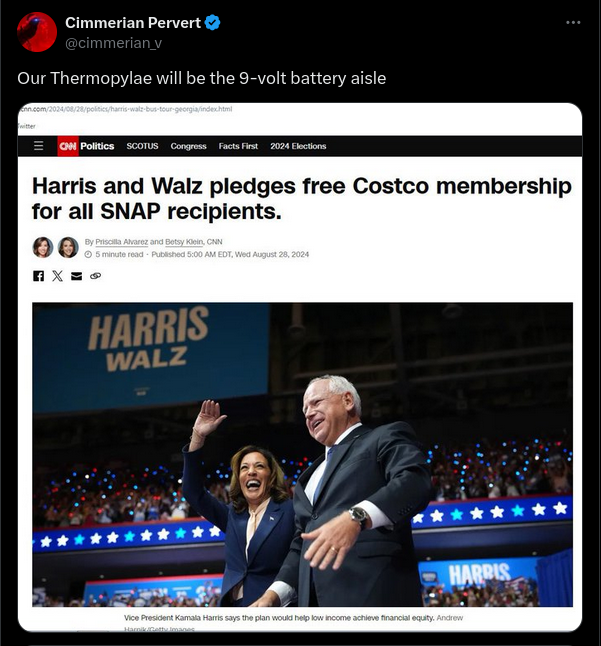Open the Congress navigation item
The image size is (601, 646).
pyautogui.click(x=189, y=146)
